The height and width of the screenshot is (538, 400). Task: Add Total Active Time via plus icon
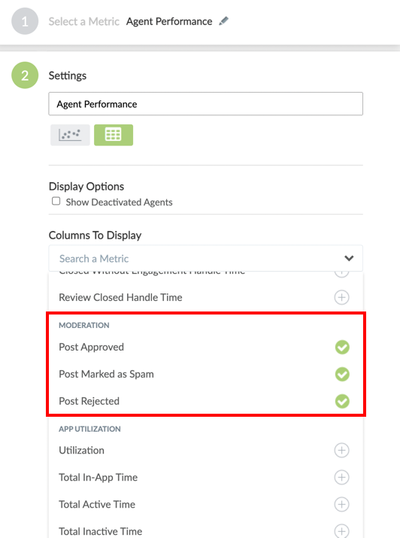pyautogui.click(x=342, y=504)
